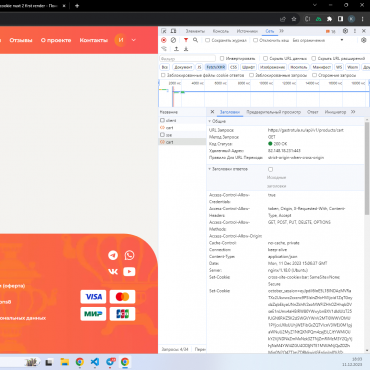The height and width of the screenshot is (370, 370).
Task: Filter requests by JS type
Action: [x=199, y=67]
